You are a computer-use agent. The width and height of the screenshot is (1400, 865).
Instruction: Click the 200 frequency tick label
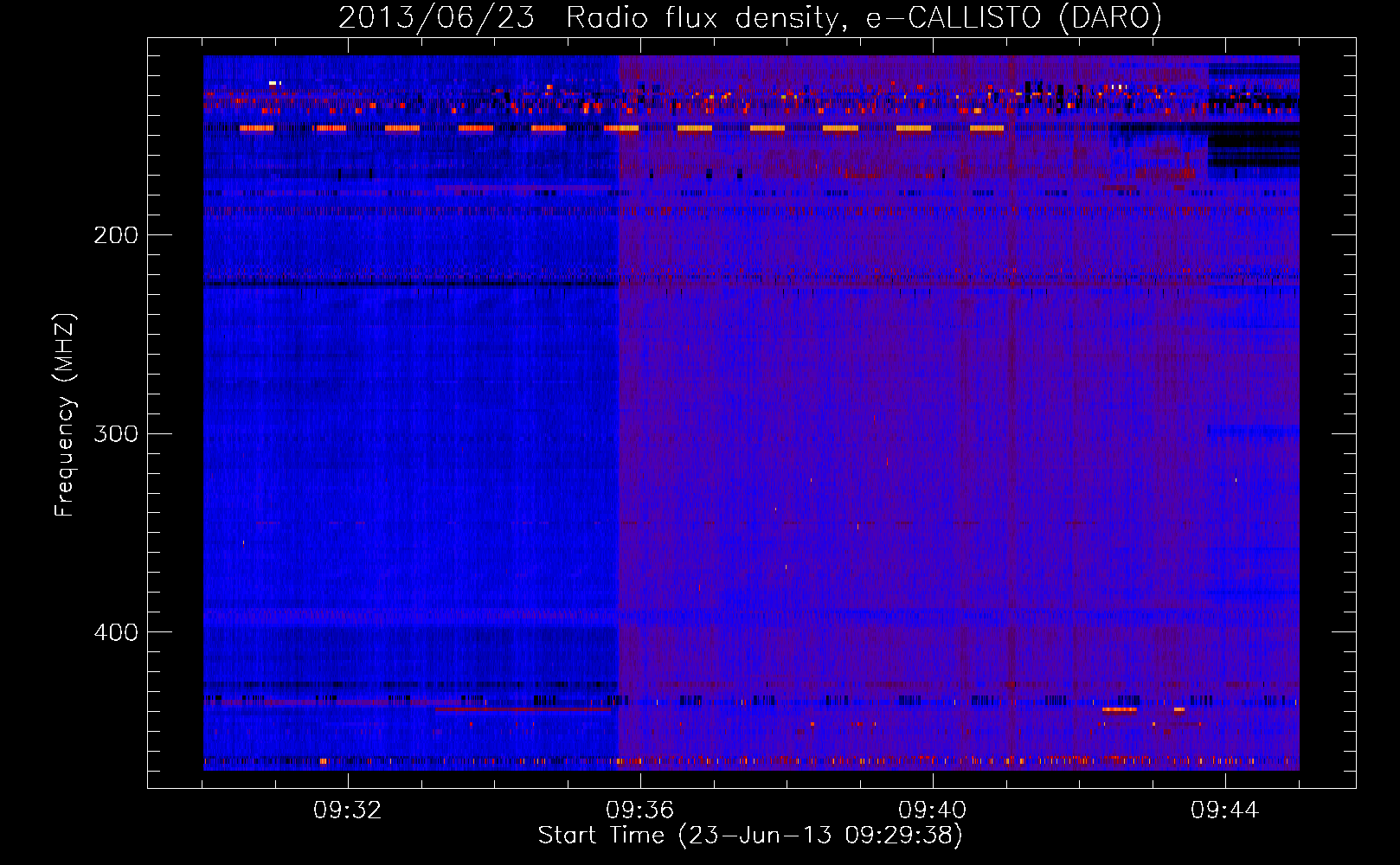116,235
